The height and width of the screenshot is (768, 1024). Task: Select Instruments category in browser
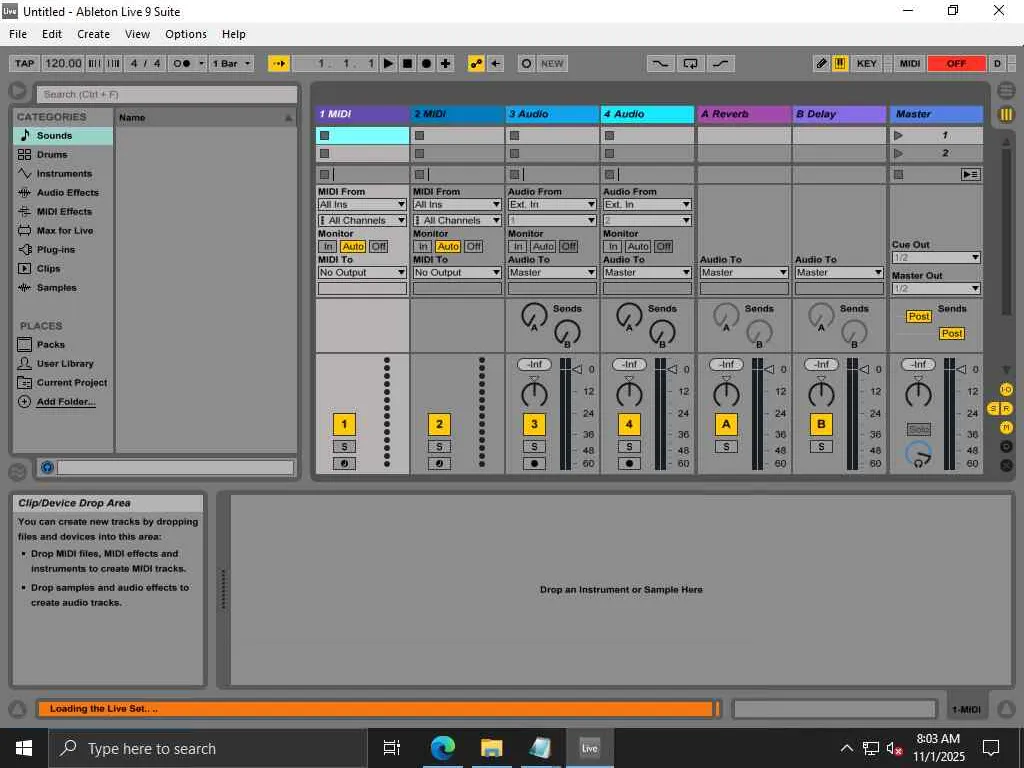[64, 174]
